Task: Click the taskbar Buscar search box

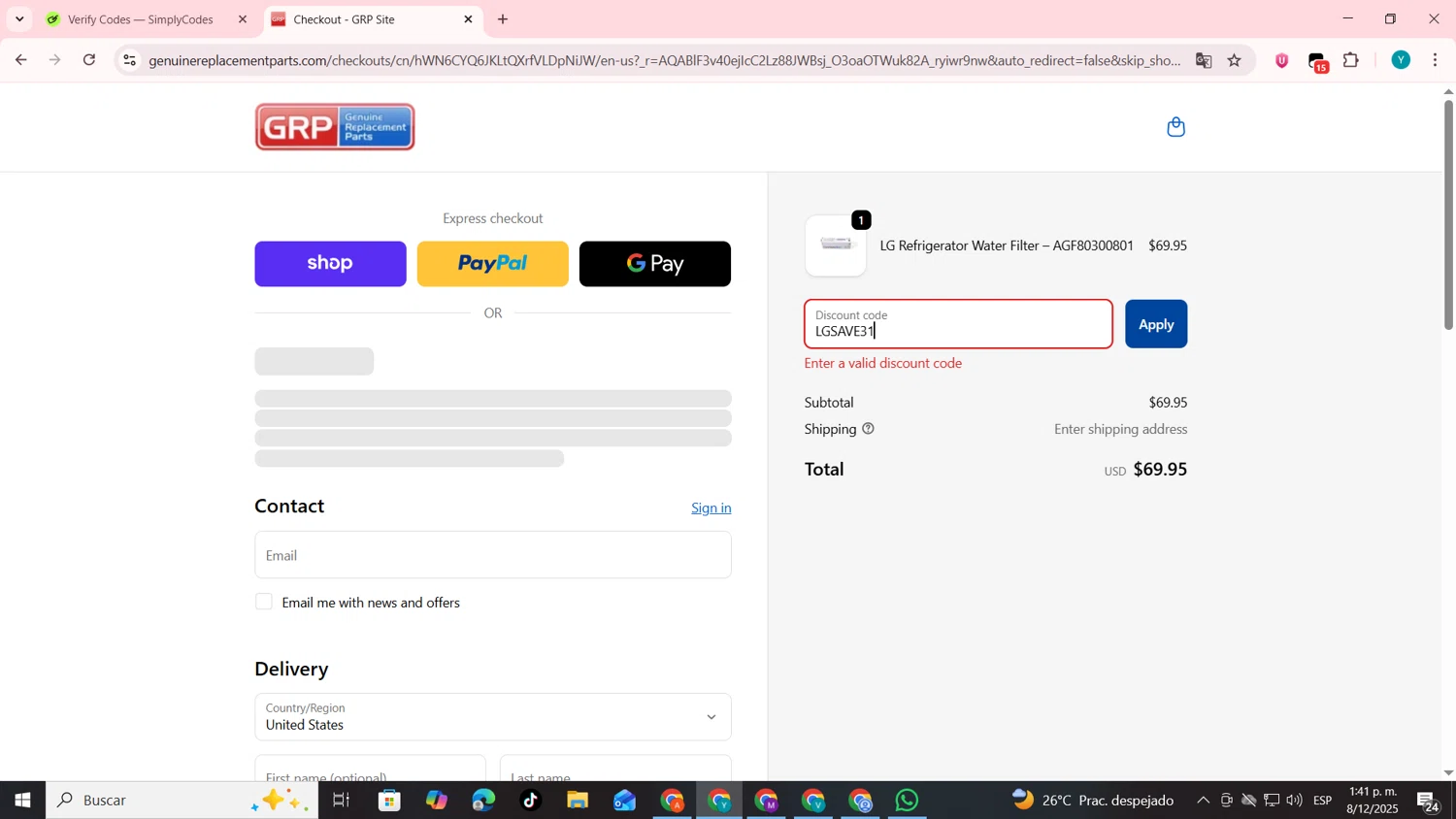Action: click(x=182, y=801)
